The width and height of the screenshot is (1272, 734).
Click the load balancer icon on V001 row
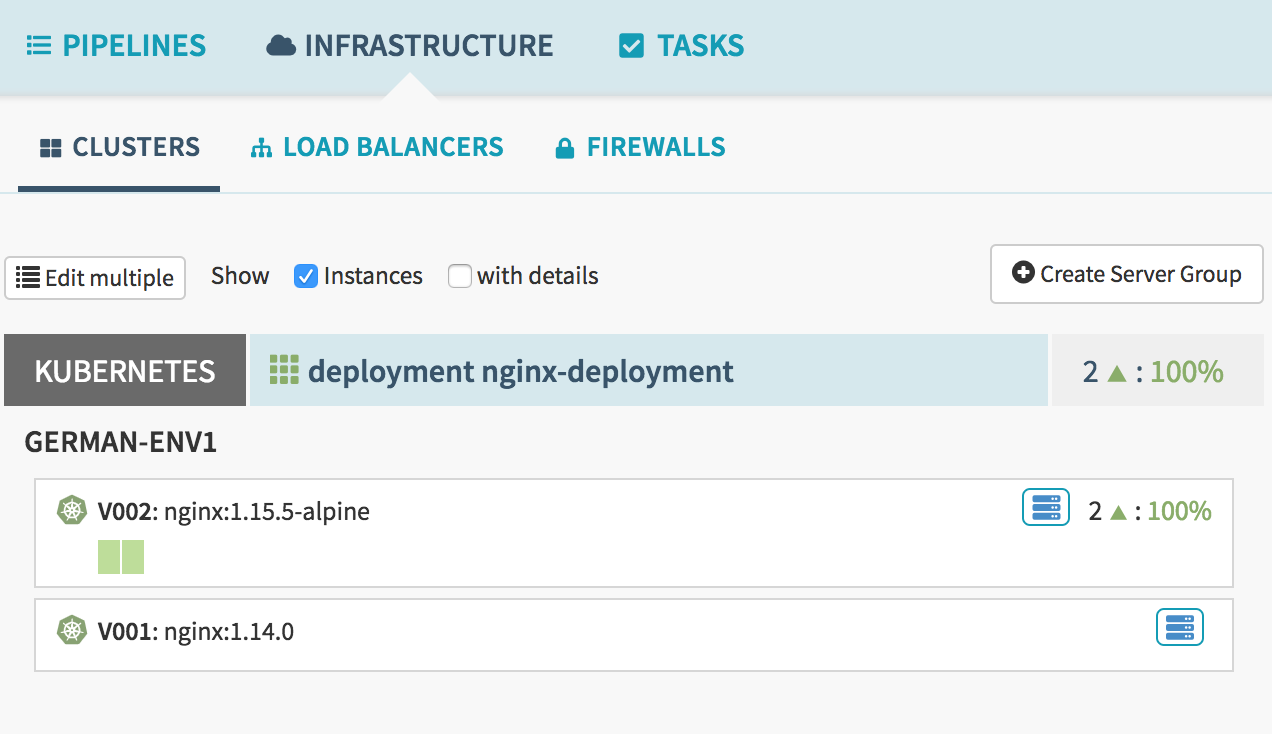click(x=1179, y=627)
